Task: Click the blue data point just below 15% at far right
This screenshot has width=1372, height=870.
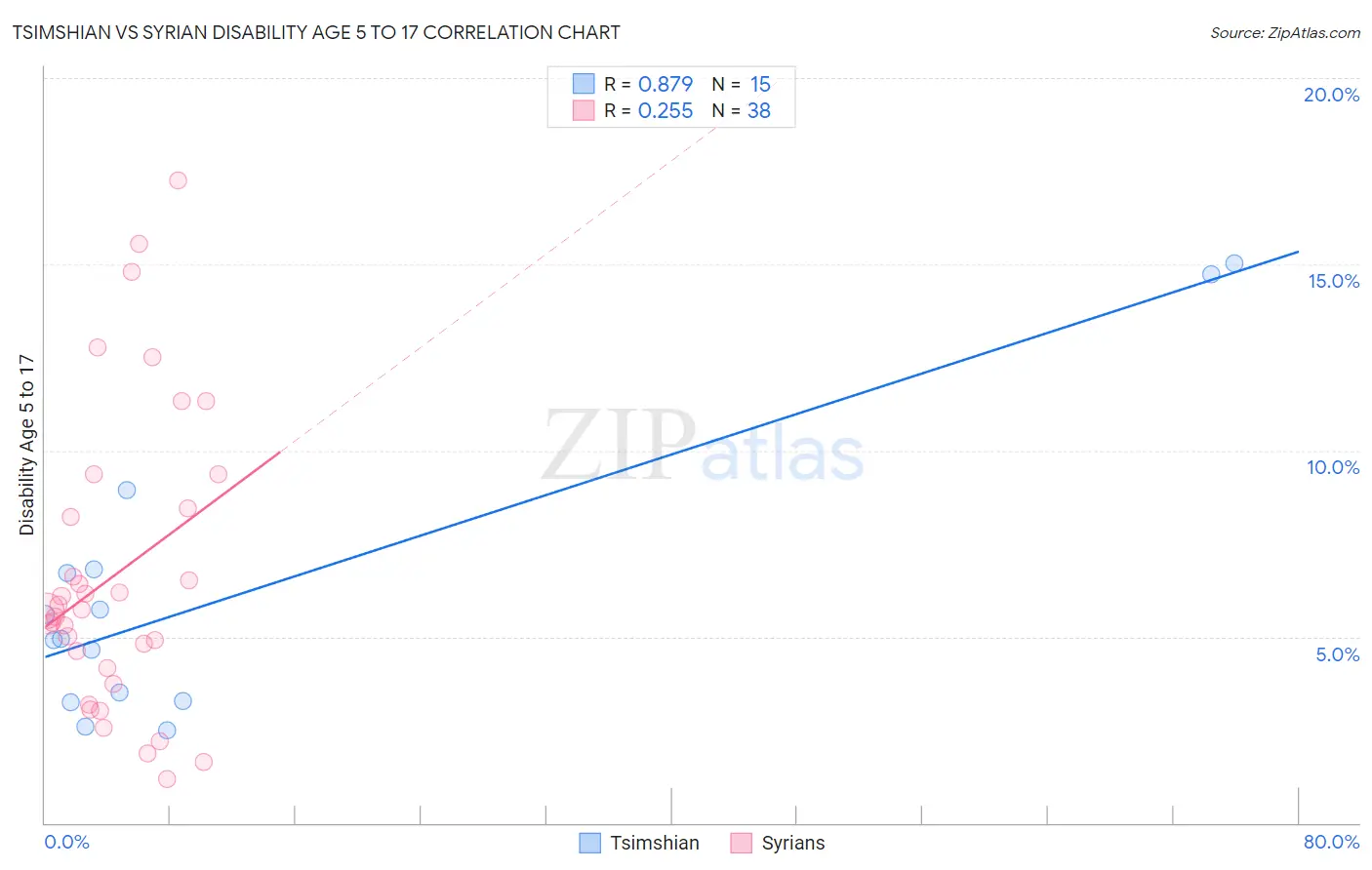Action: 1211,274
